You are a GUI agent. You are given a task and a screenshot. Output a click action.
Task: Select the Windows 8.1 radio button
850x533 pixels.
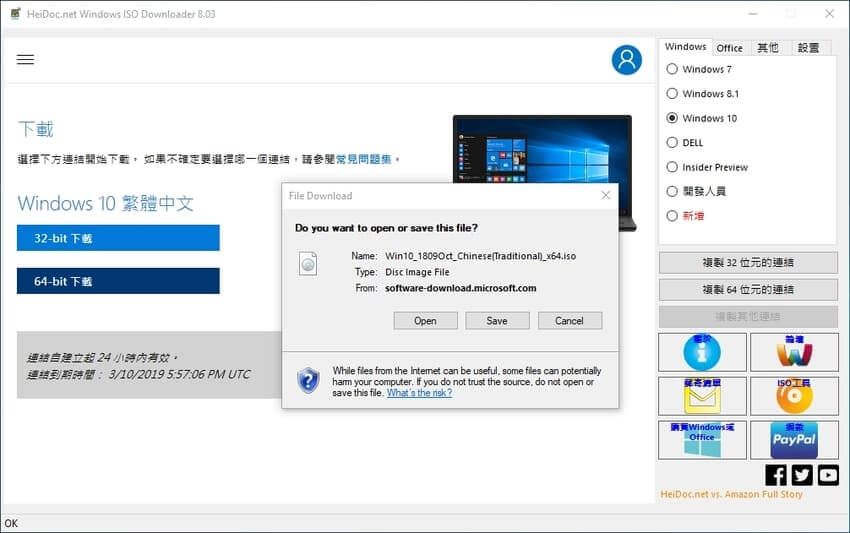click(672, 93)
